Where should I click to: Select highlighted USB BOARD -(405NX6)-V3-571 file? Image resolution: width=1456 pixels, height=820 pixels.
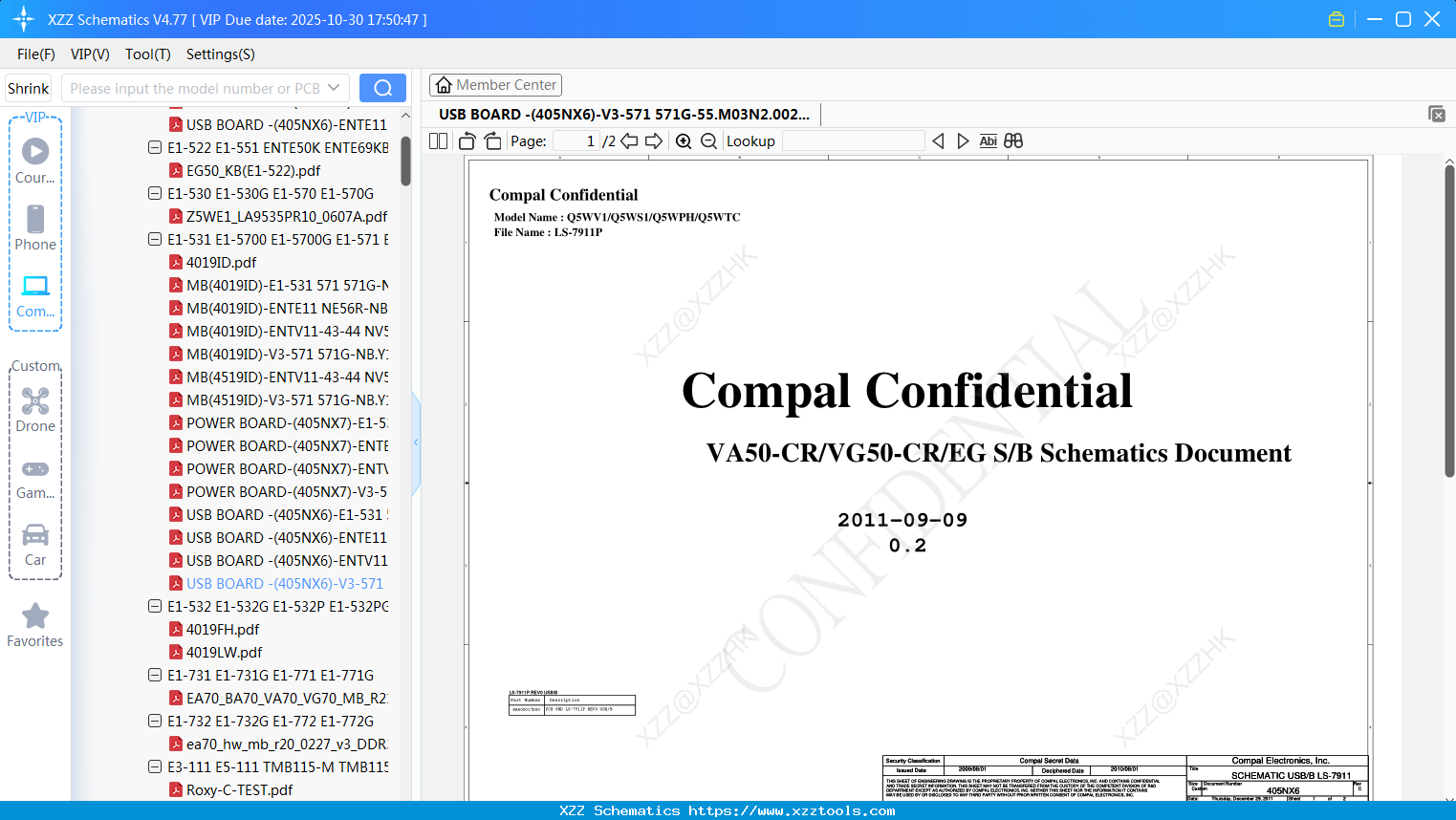pyautogui.click(x=285, y=583)
